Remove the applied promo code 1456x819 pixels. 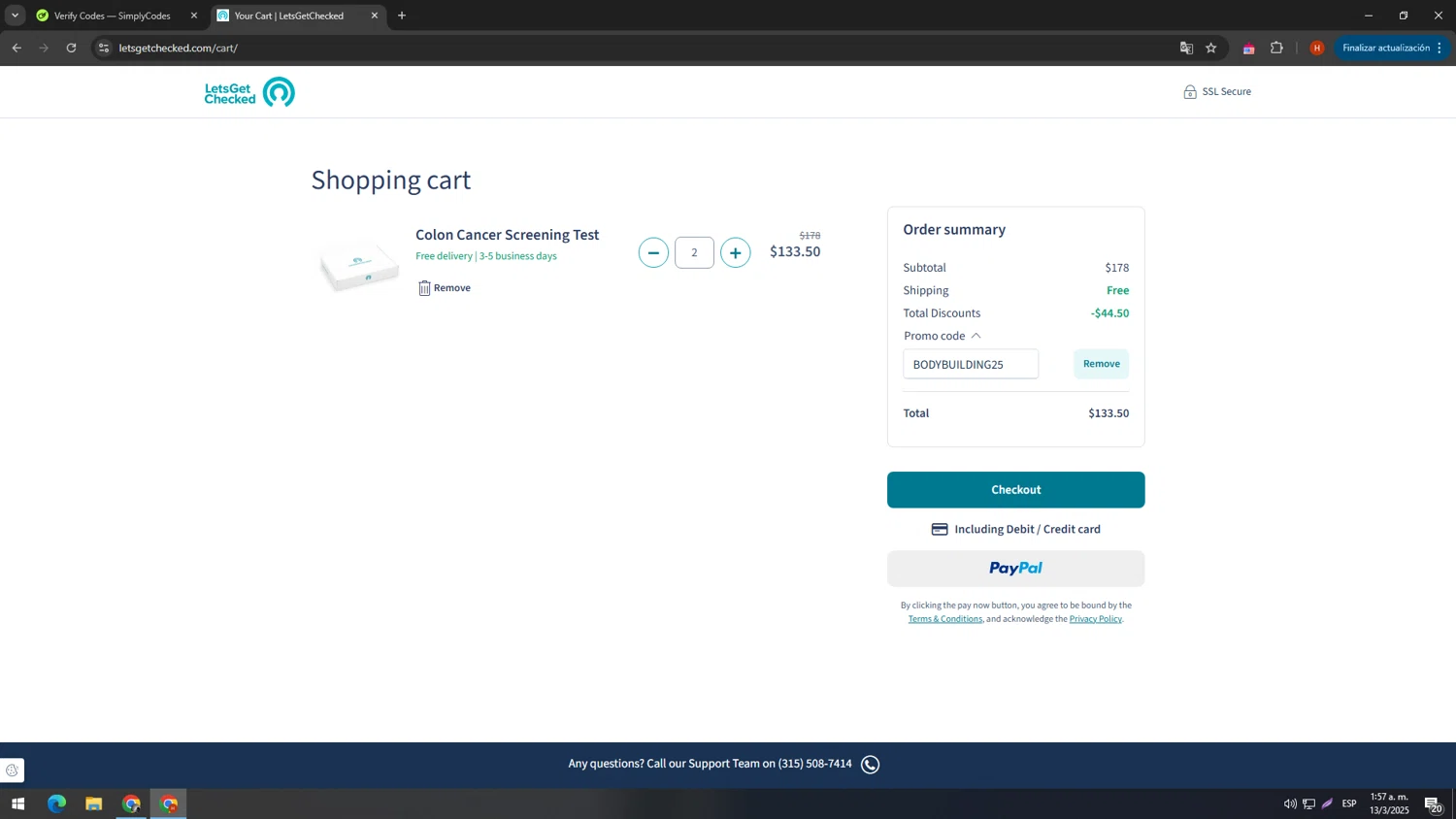1101,364
